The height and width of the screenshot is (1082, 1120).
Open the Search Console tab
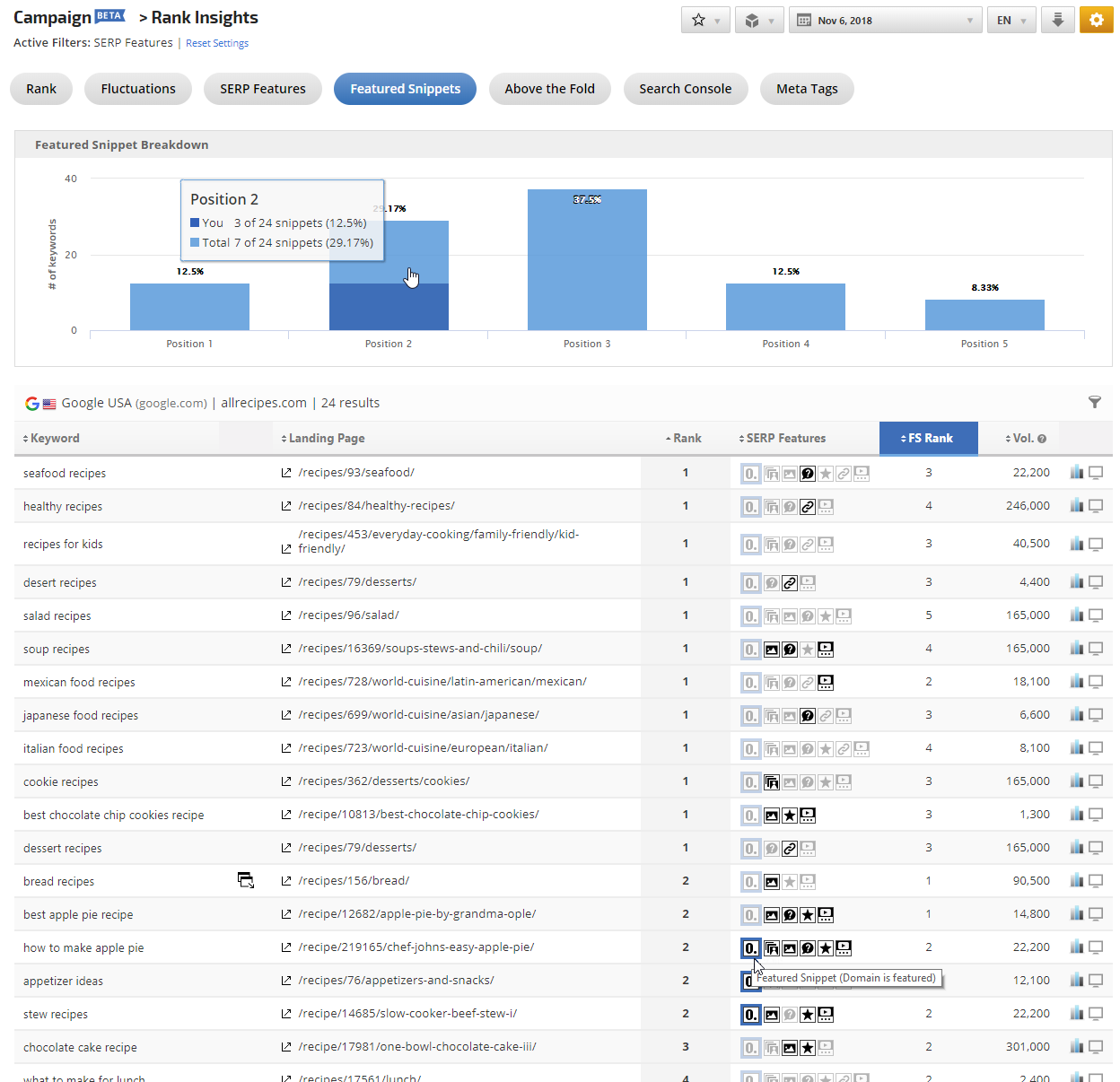(685, 89)
